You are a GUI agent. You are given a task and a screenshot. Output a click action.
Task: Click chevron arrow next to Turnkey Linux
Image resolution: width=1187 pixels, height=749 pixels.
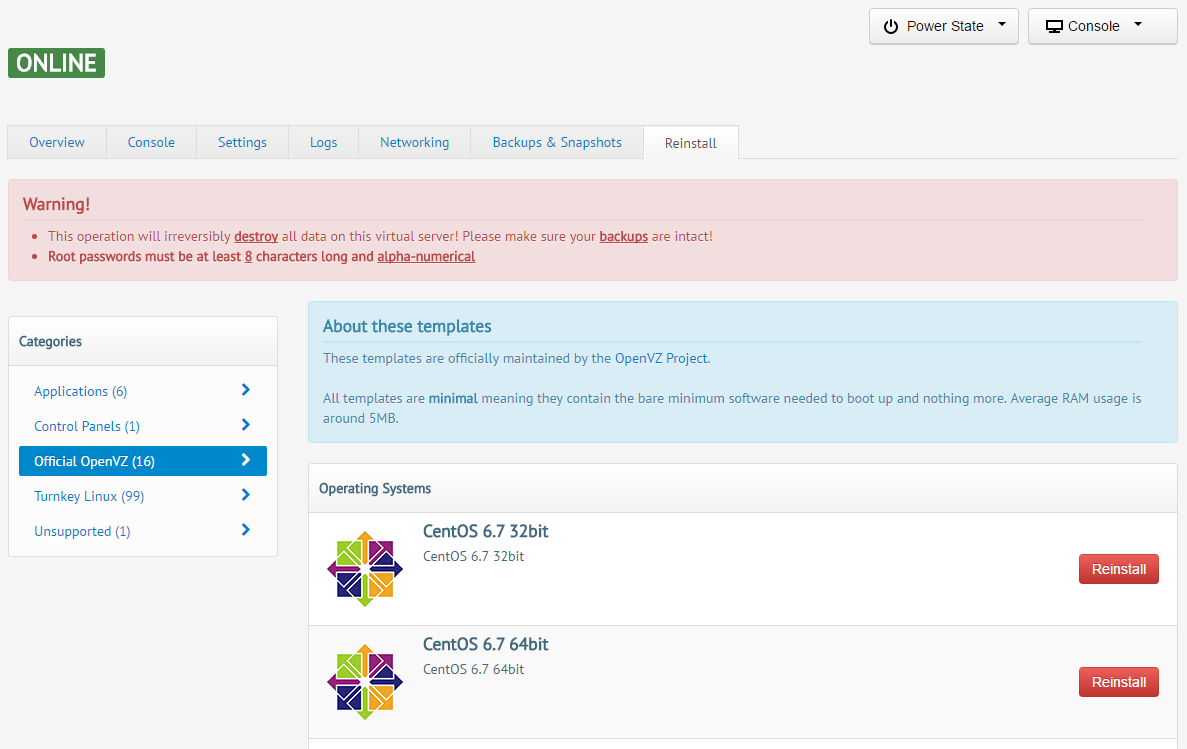click(246, 495)
